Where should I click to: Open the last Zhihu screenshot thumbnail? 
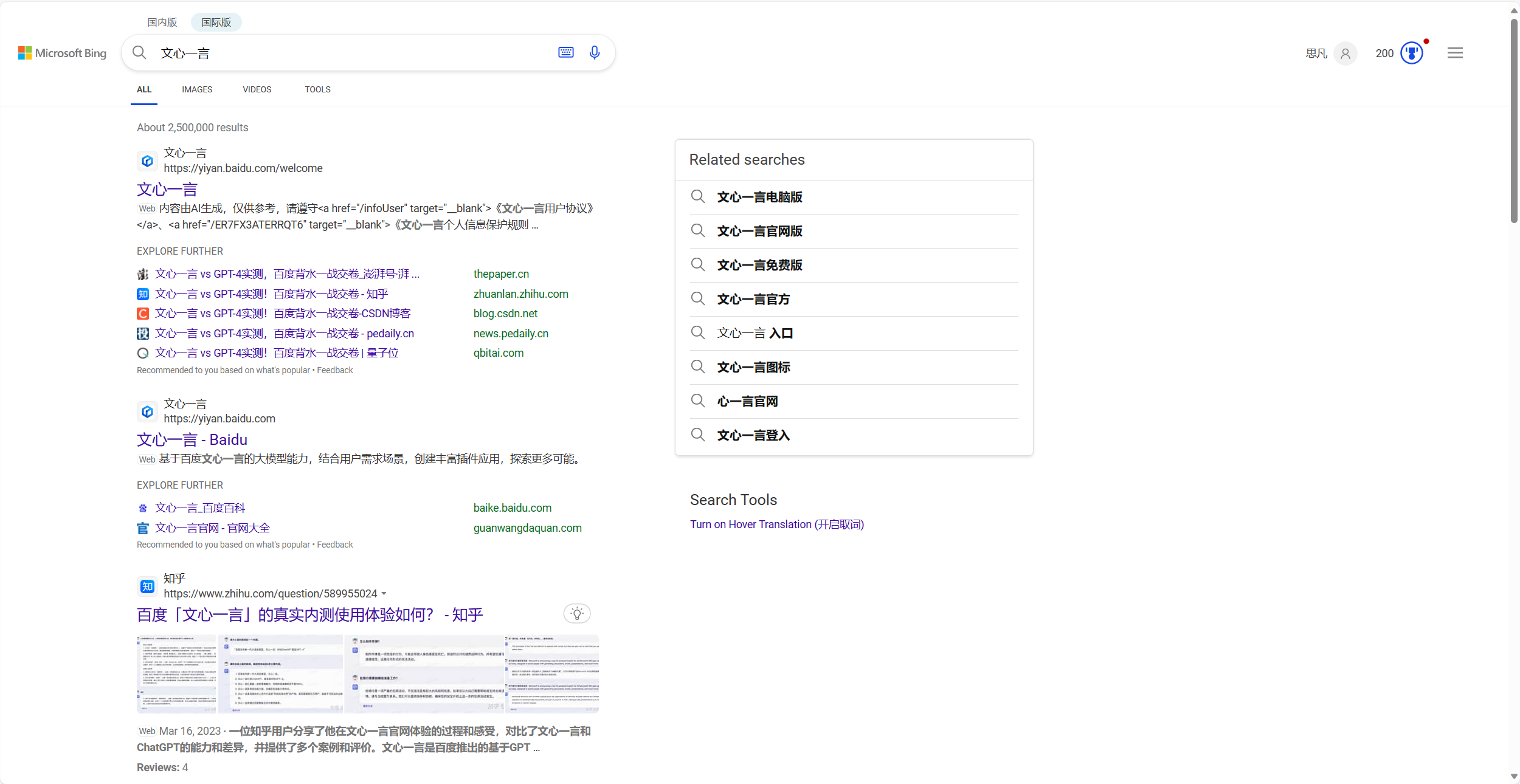(552, 673)
